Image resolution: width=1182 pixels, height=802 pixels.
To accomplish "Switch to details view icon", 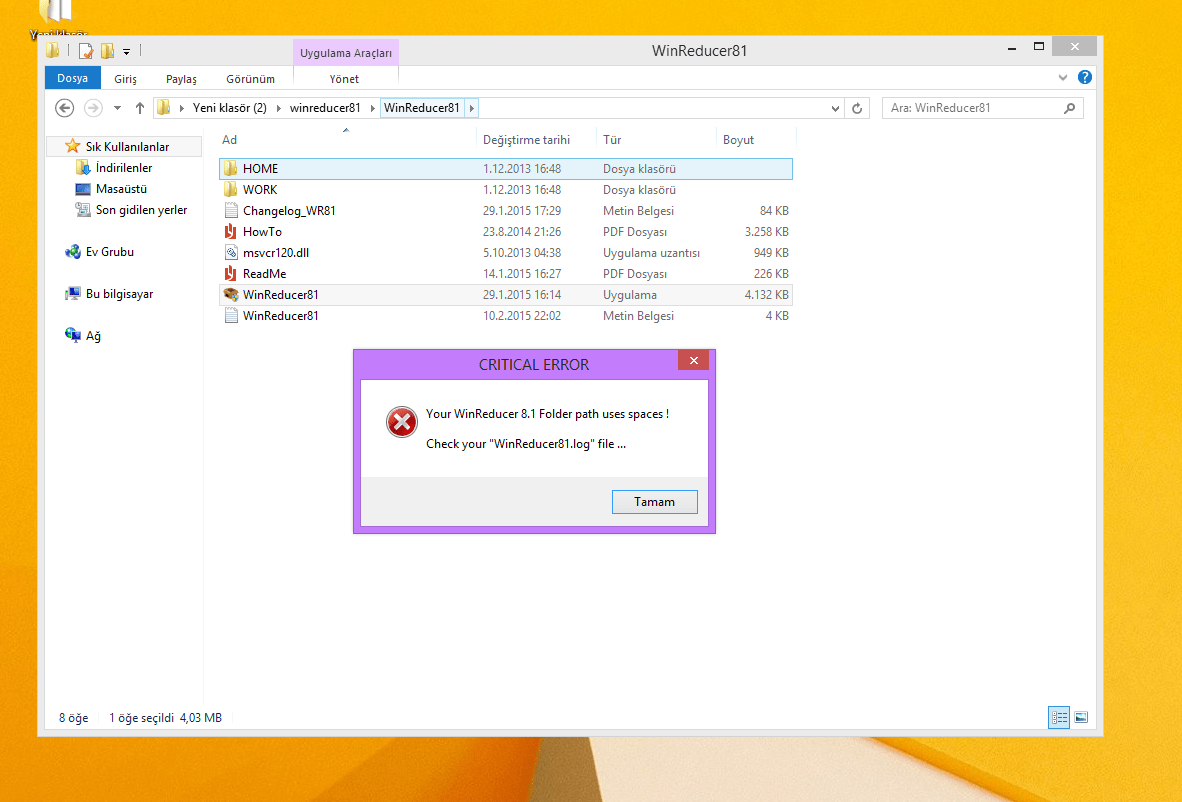I will click(x=1059, y=718).
